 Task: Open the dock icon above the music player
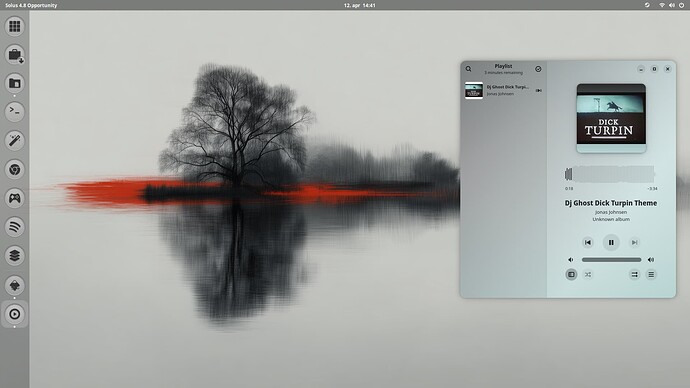click(x=15, y=286)
